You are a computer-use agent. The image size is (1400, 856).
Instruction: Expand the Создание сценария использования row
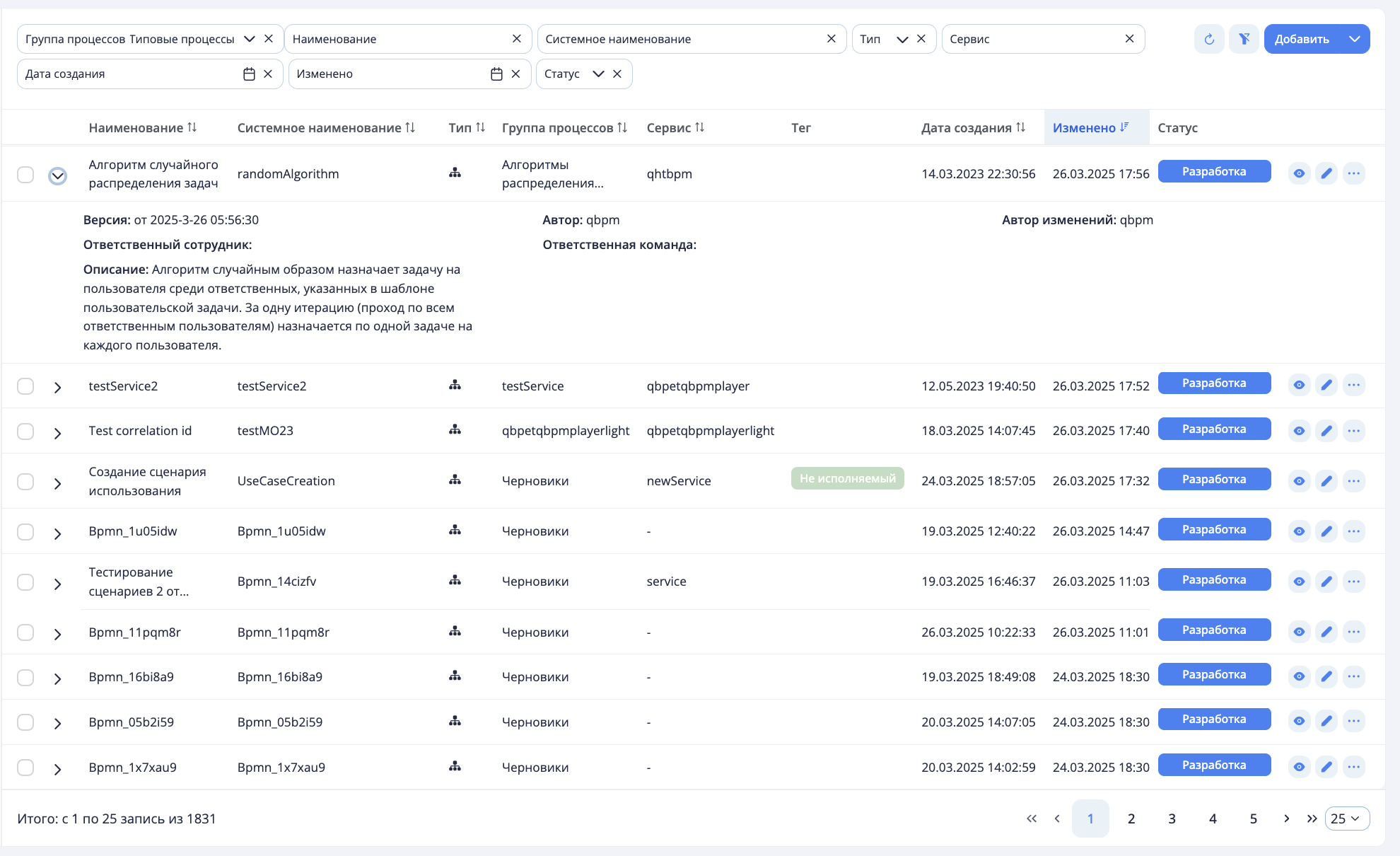click(x=57, y=483)
